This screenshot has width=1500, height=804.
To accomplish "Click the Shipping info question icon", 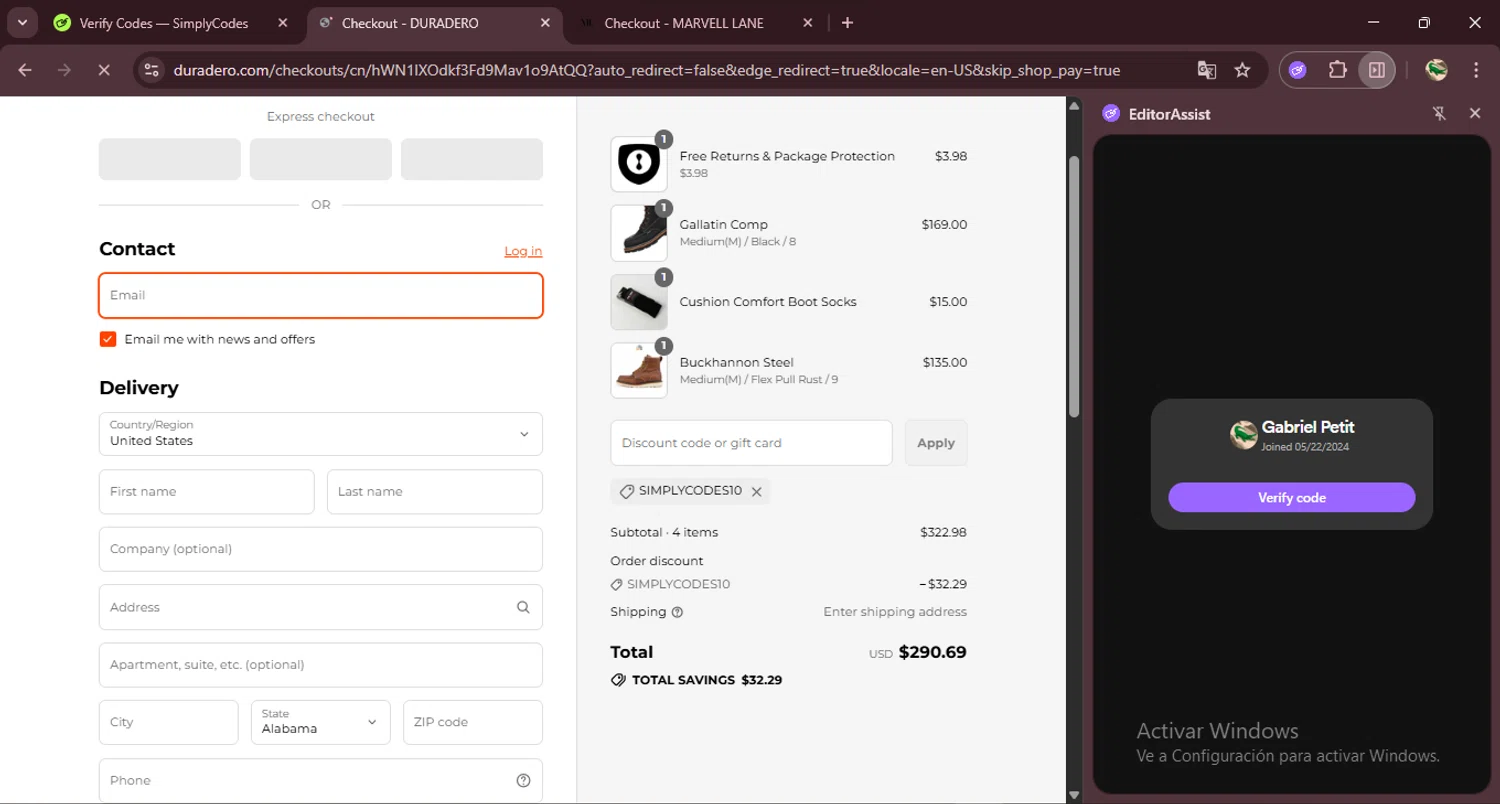I will tap(677, 612).
